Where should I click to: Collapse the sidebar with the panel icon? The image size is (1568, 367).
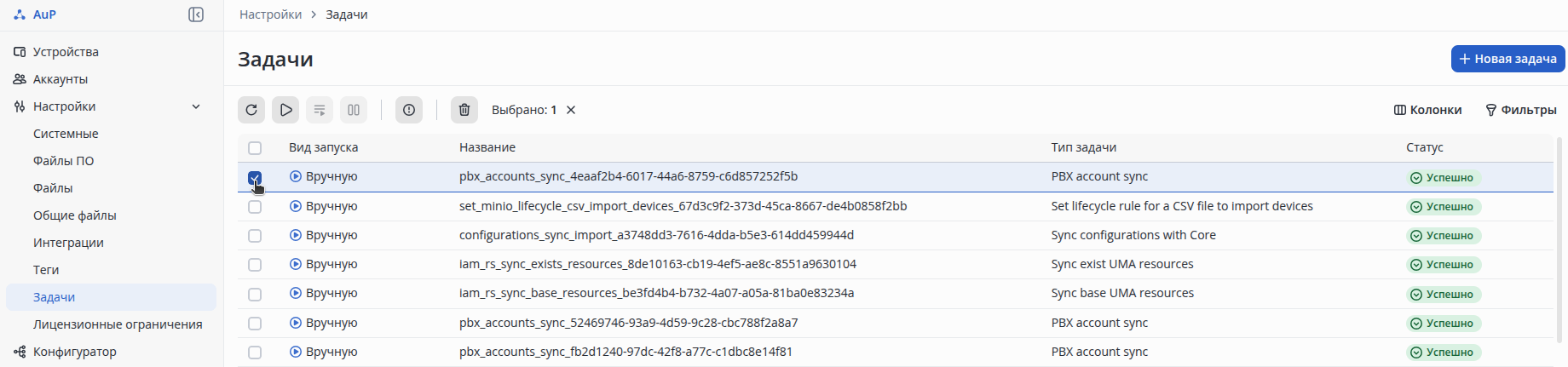point(196,14)
